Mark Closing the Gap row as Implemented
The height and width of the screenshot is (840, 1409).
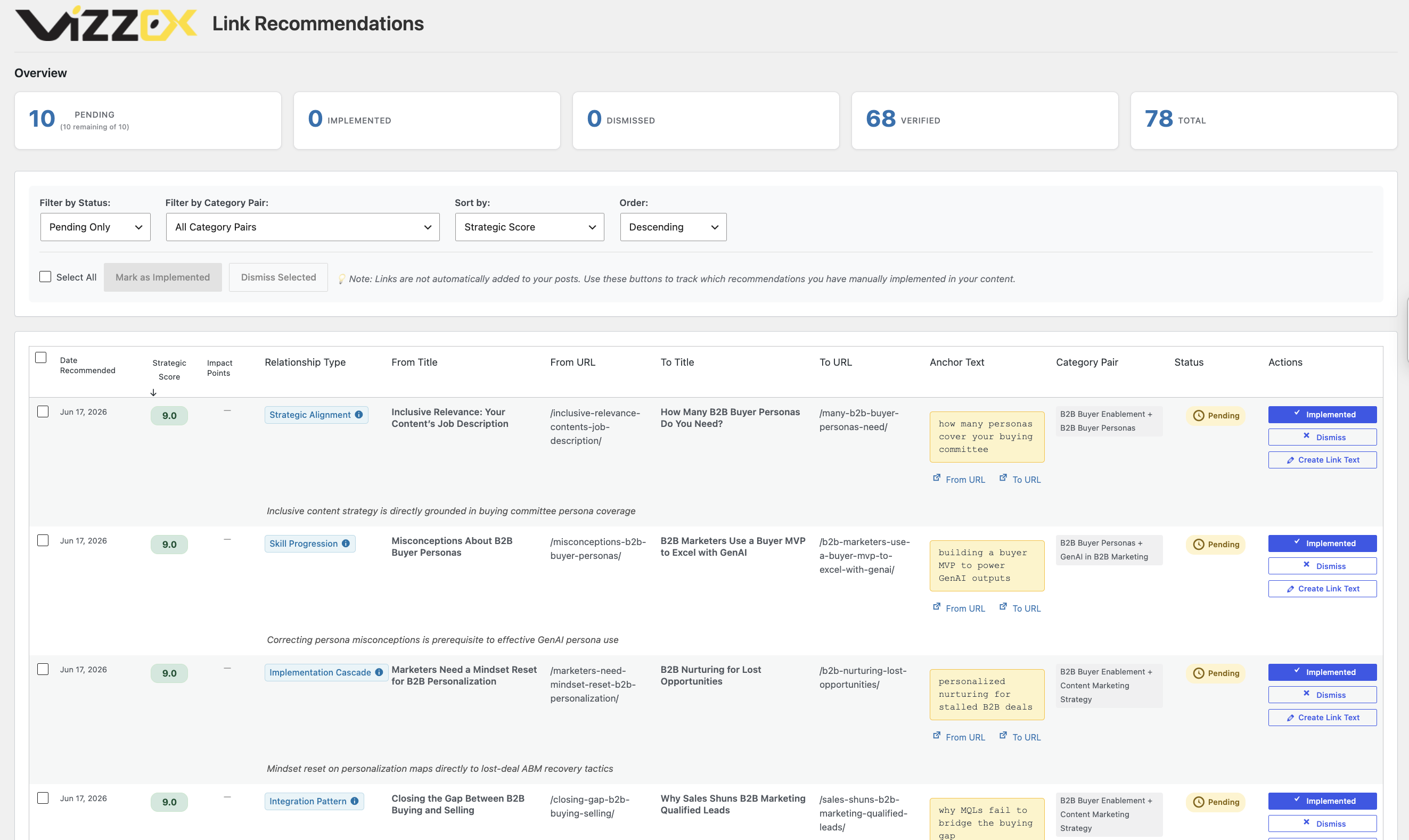point(1322,801)
